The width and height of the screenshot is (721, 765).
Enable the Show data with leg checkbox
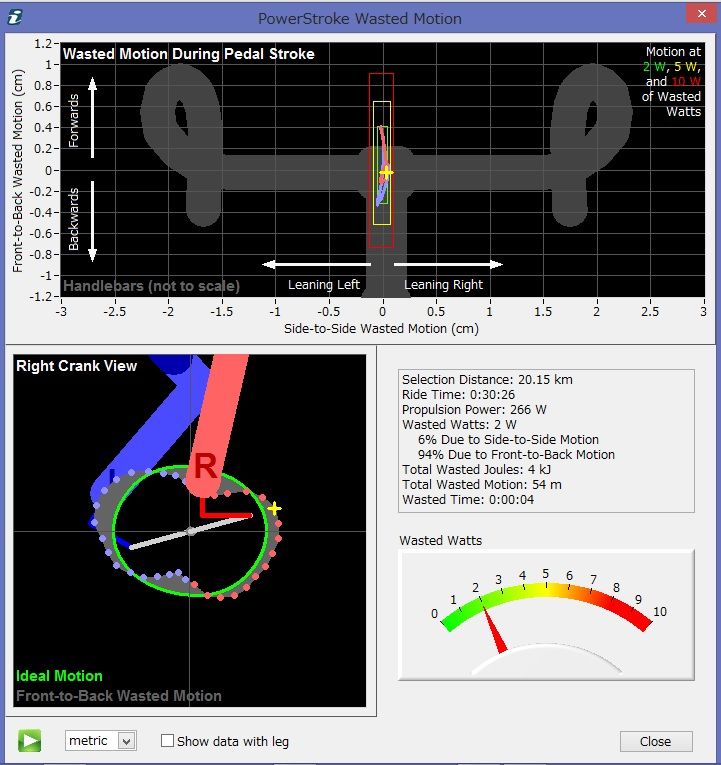coord(167,741)
